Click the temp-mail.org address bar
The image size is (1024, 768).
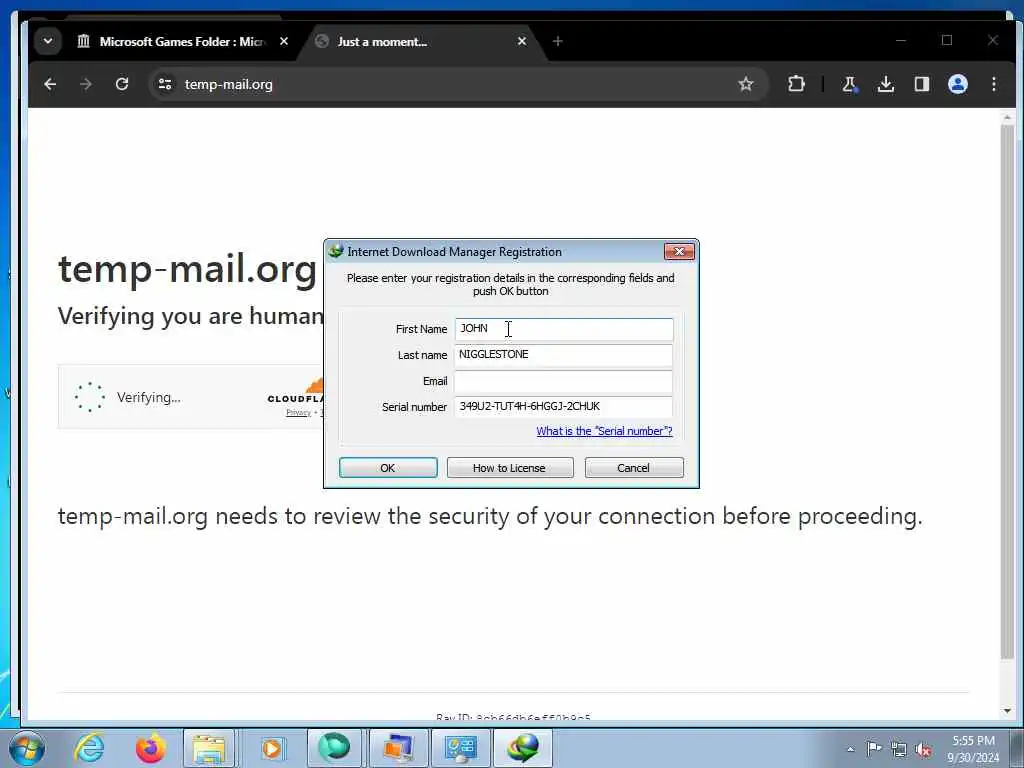457,84
